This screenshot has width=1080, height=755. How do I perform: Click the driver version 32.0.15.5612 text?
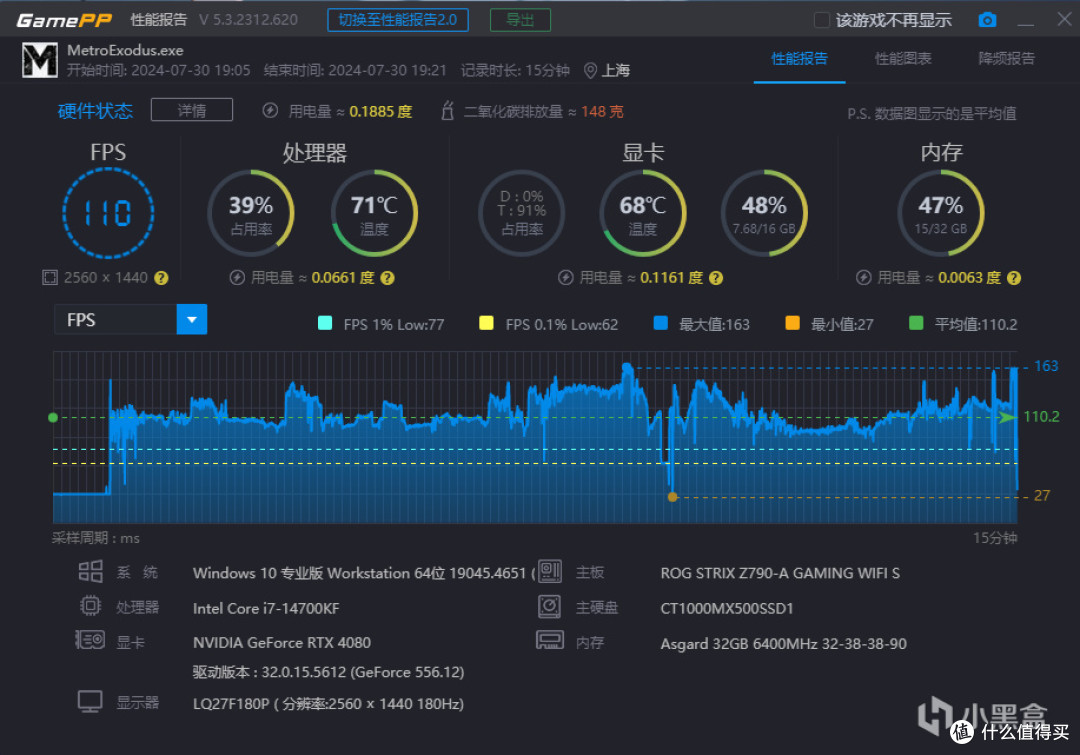click(329, 672)
